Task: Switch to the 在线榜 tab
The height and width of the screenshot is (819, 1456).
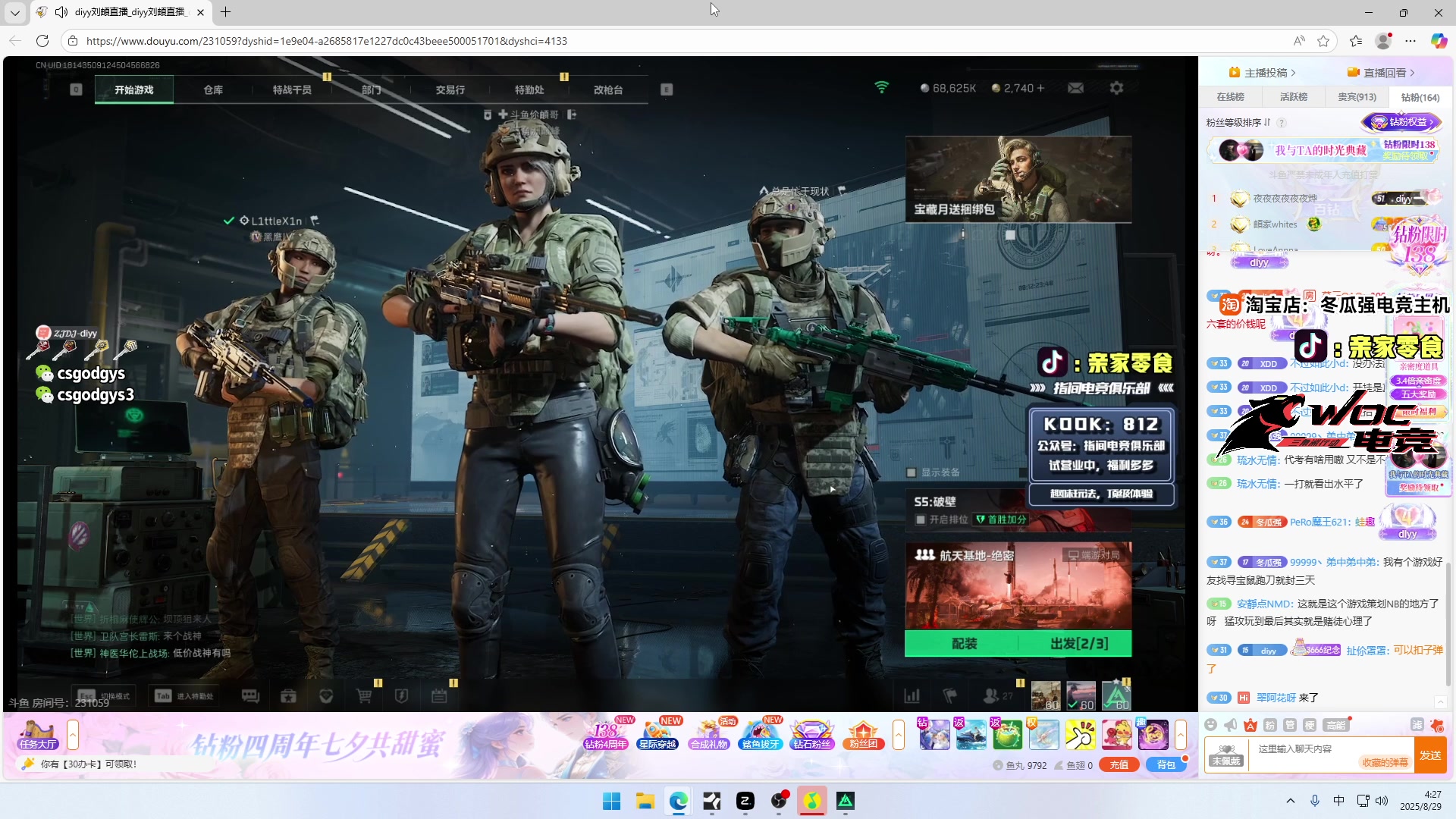Action: pyautogui.click(x=1230, y=97)
